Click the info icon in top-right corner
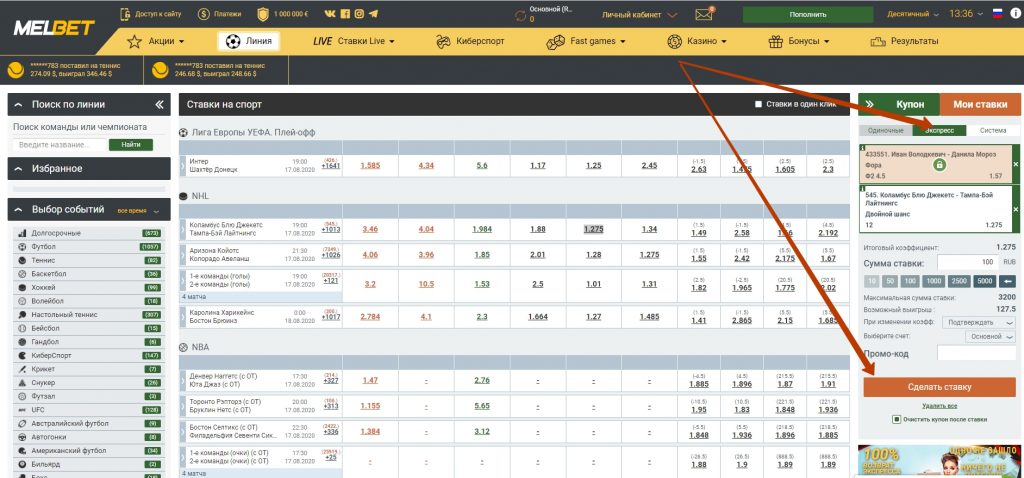 [1015, 14]
